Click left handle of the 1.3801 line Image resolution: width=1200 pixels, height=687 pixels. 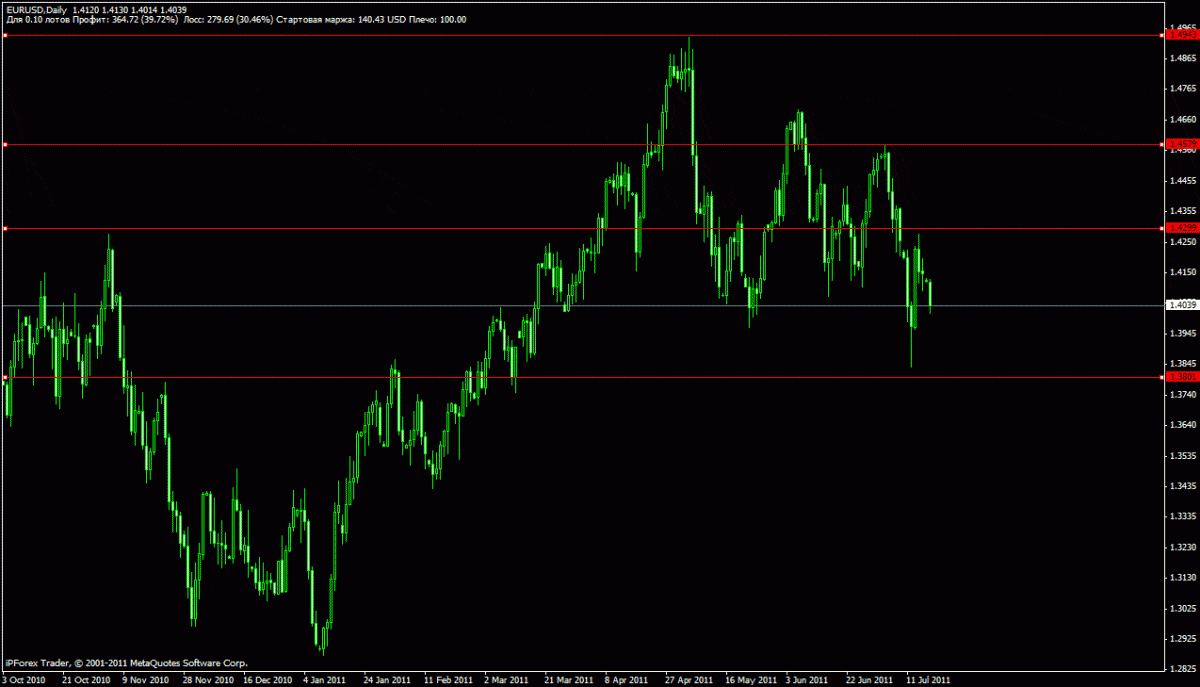pyautogui.click(x=5, y=377)
